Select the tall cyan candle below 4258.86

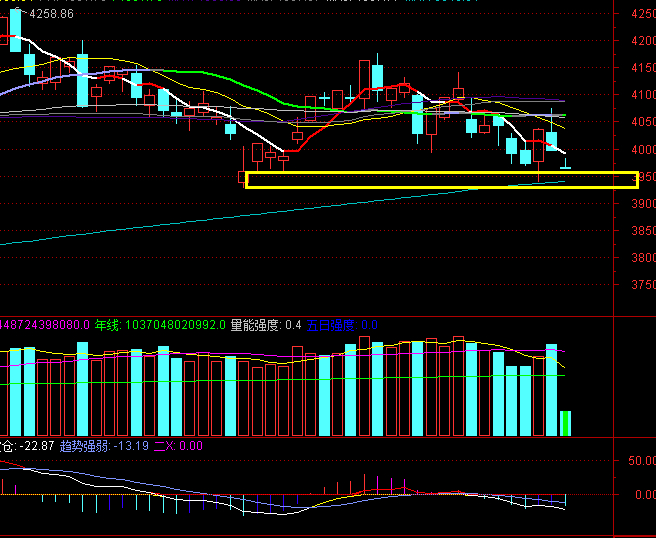(15, 30)
